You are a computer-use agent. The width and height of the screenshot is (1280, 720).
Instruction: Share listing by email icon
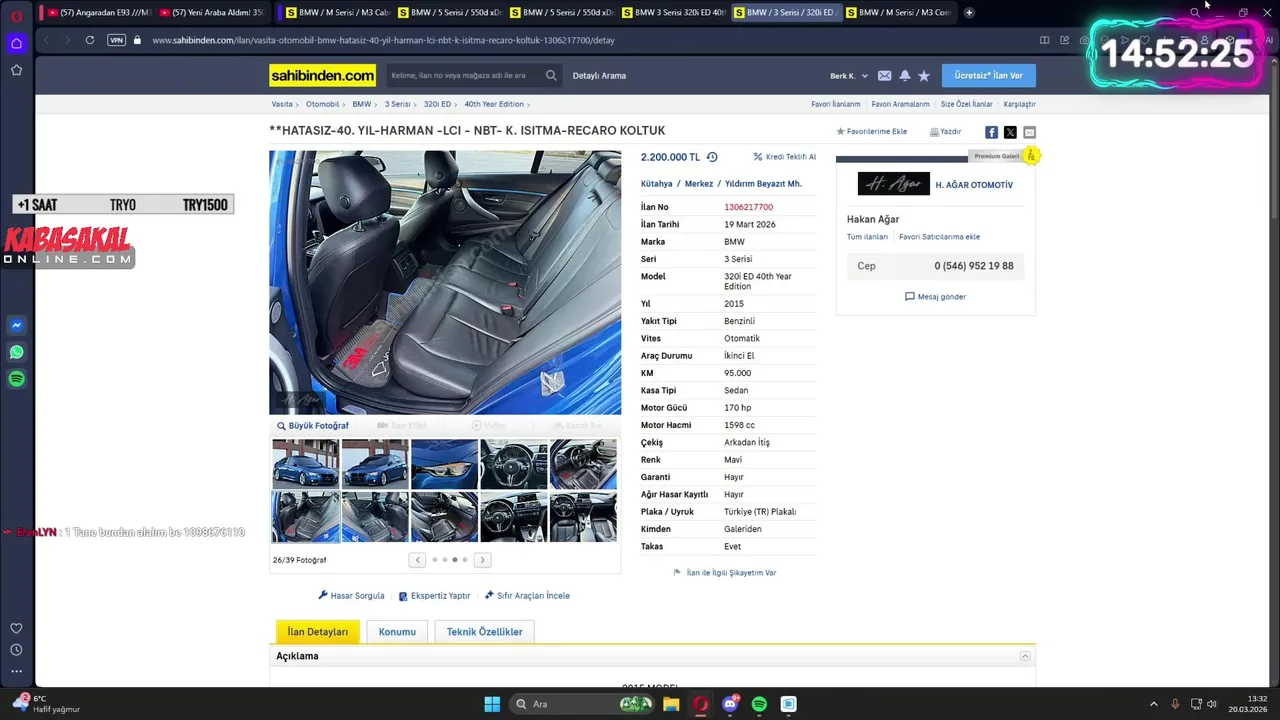pos(1029,132)
